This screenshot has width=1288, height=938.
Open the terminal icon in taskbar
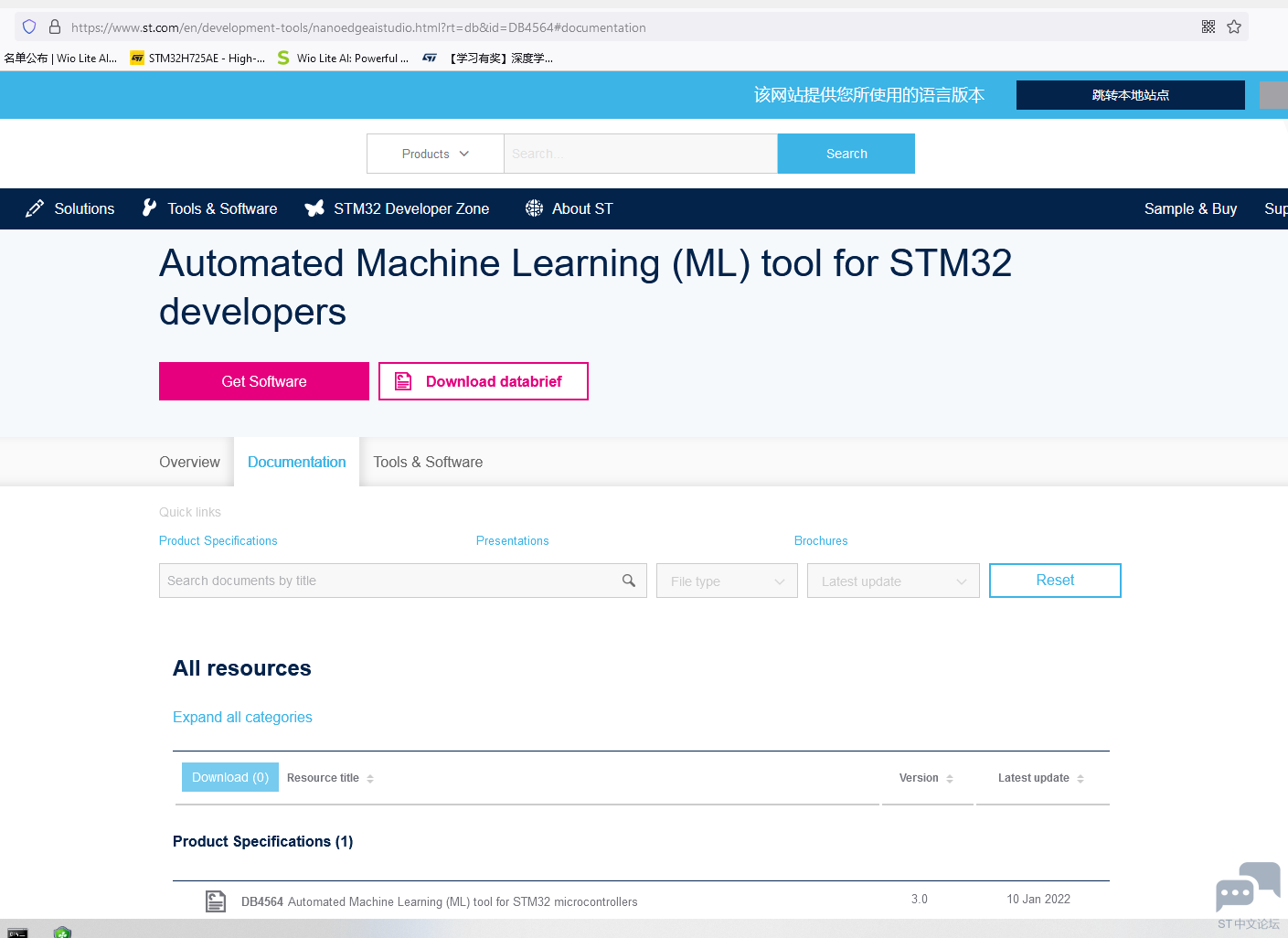click(17, 933)
